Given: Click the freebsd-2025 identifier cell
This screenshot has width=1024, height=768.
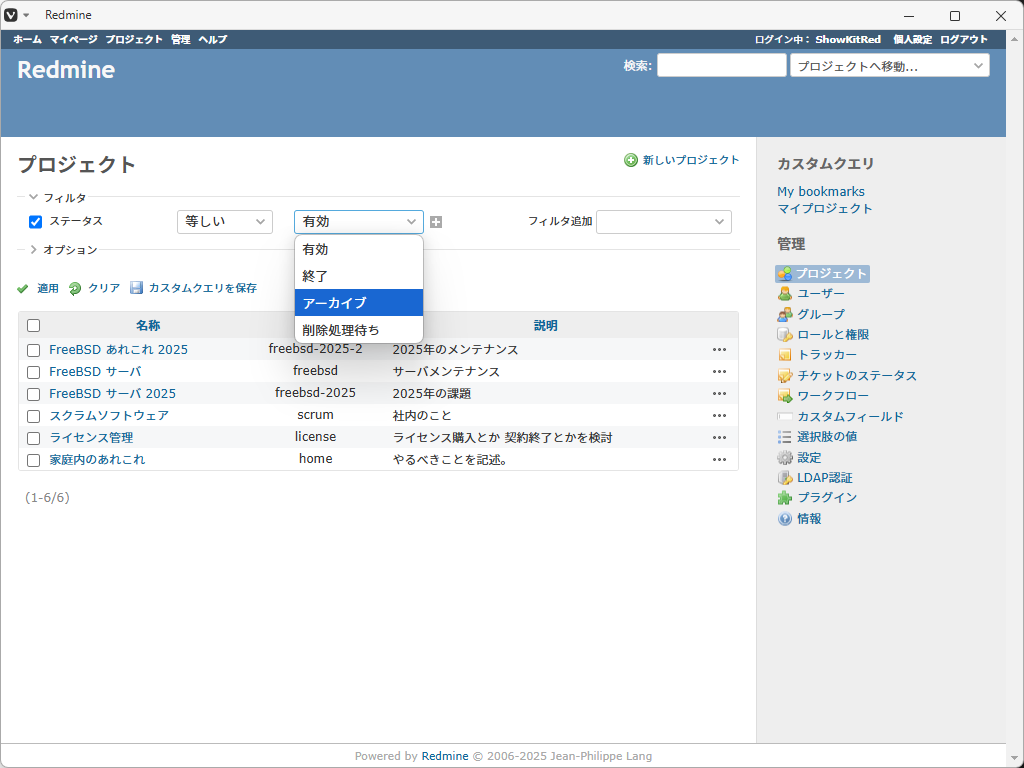Looking at the screenshot, I should 315,392.
